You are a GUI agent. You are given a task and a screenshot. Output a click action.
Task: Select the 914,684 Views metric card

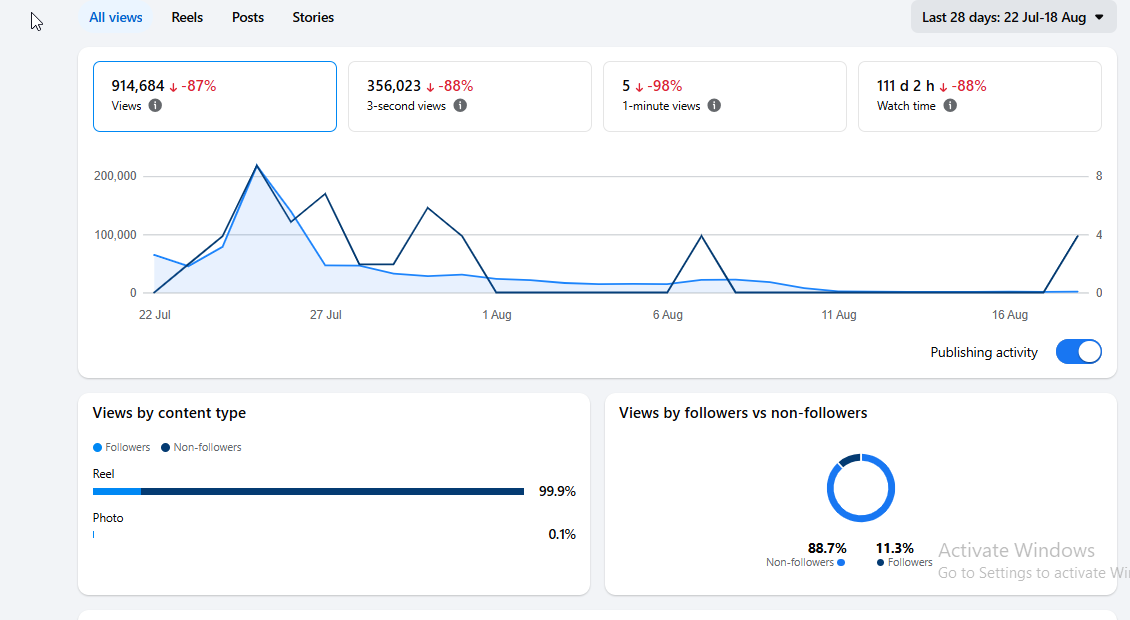click(x=215, y=97)
